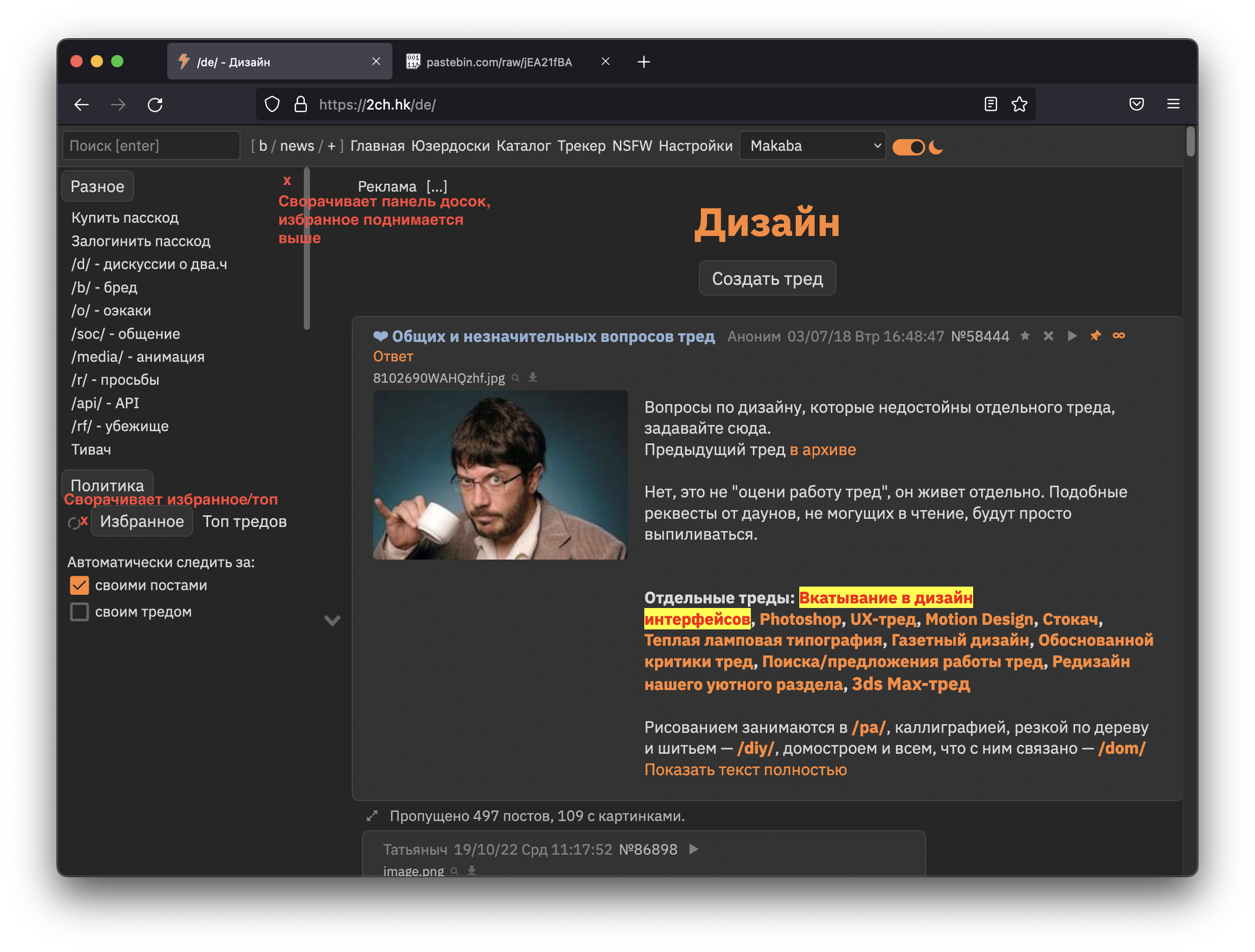The image size is (1255, 952).
Task: Click the star favorite icon on post №58444
Action: pos(1025,336)
